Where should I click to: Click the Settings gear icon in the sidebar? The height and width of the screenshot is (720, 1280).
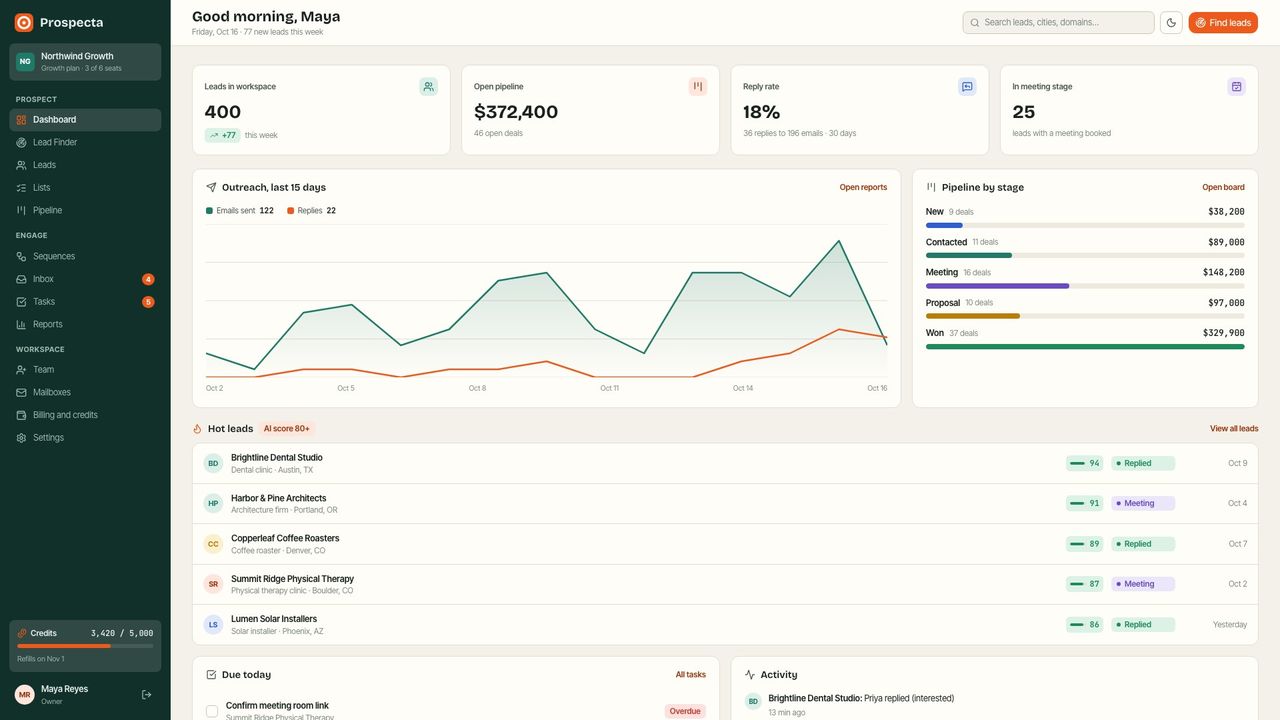click(x=22, y=438)
